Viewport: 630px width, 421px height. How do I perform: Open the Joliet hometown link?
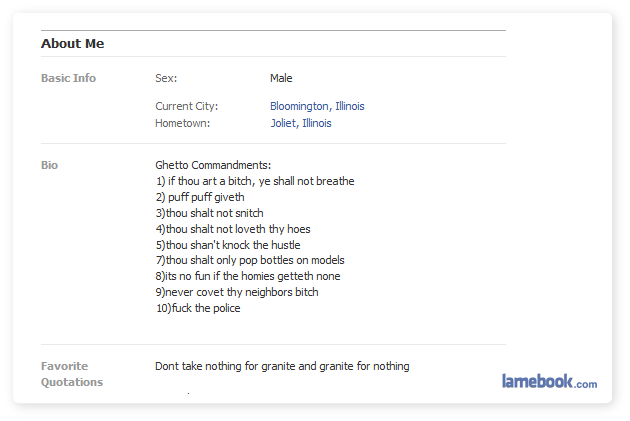(283, 124)
